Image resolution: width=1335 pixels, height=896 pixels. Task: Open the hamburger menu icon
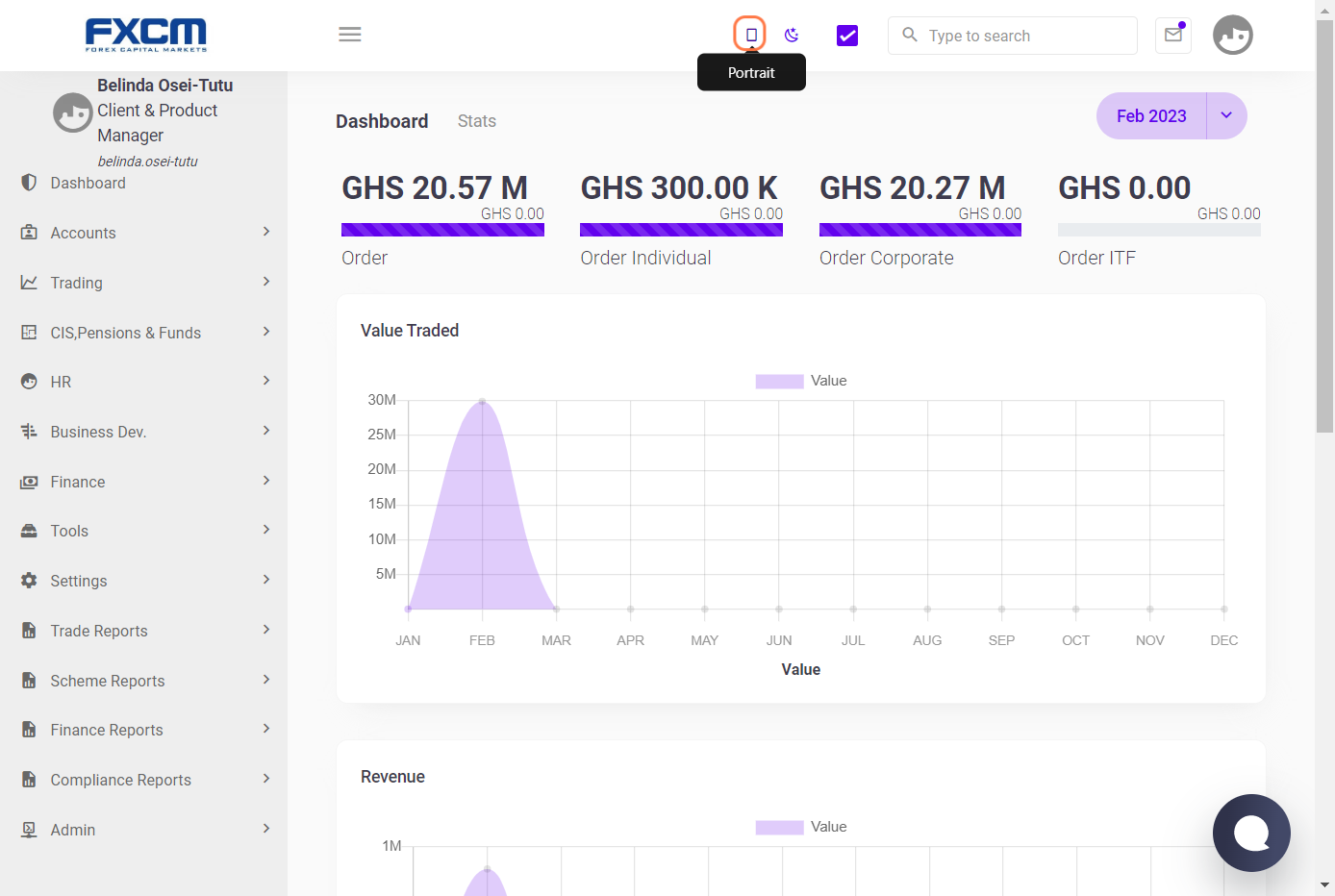tap(350, 35)
